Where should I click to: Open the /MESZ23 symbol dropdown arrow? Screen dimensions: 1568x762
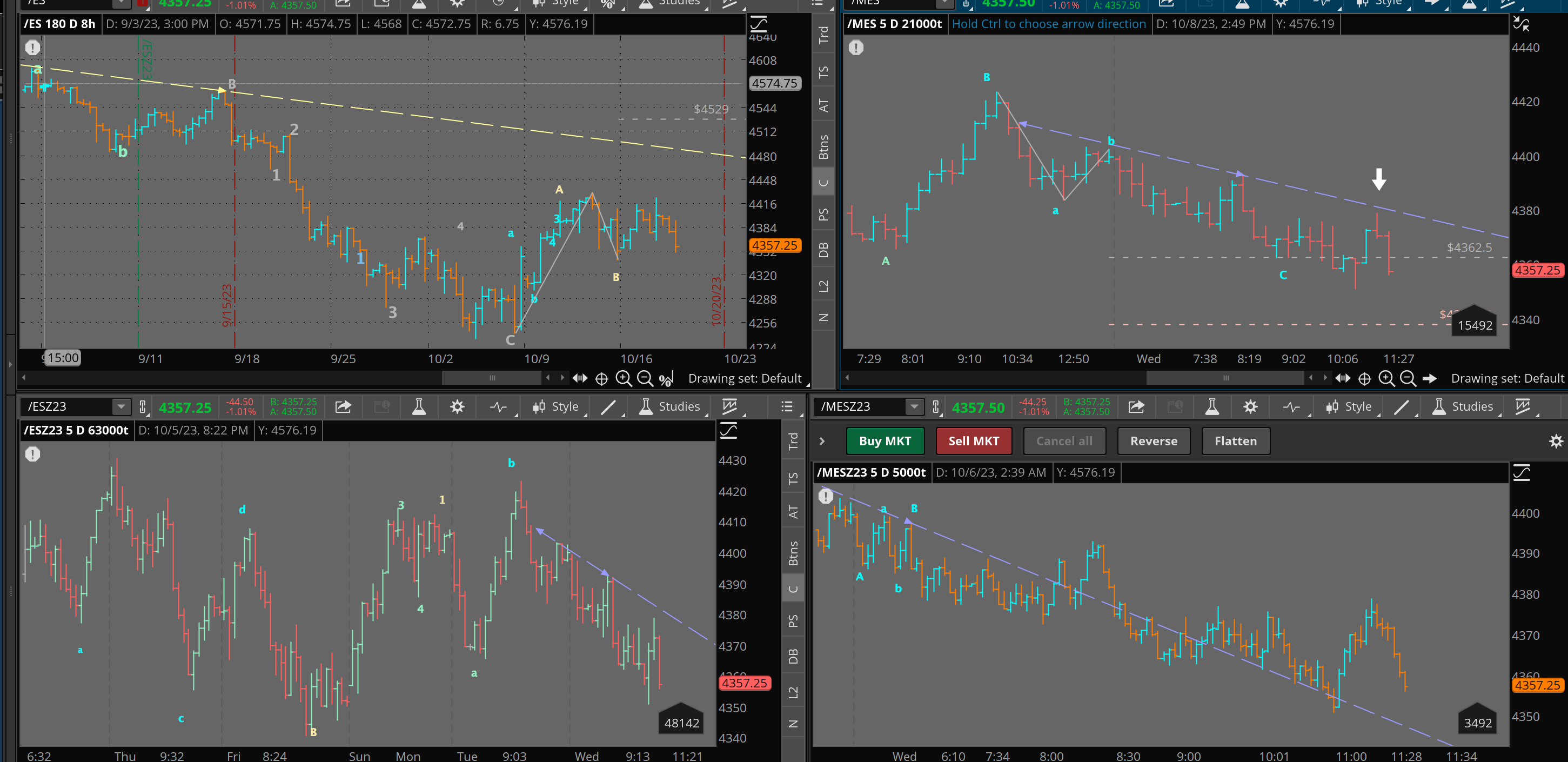(914, 406)
